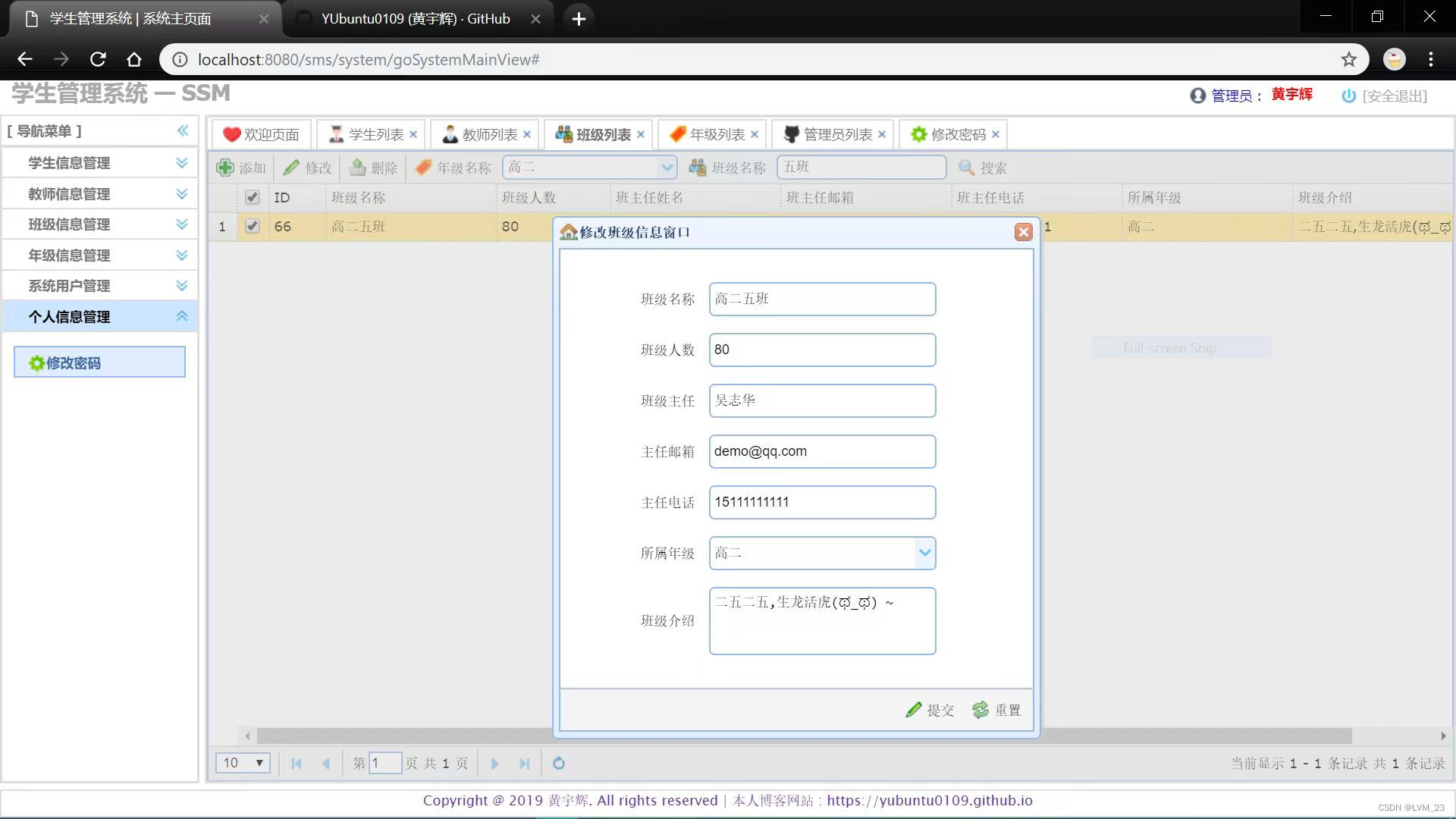The height and width of the screenshot is (819, 1456).
Task: Click the green plus 添加 icon
Action: (225, 168)
